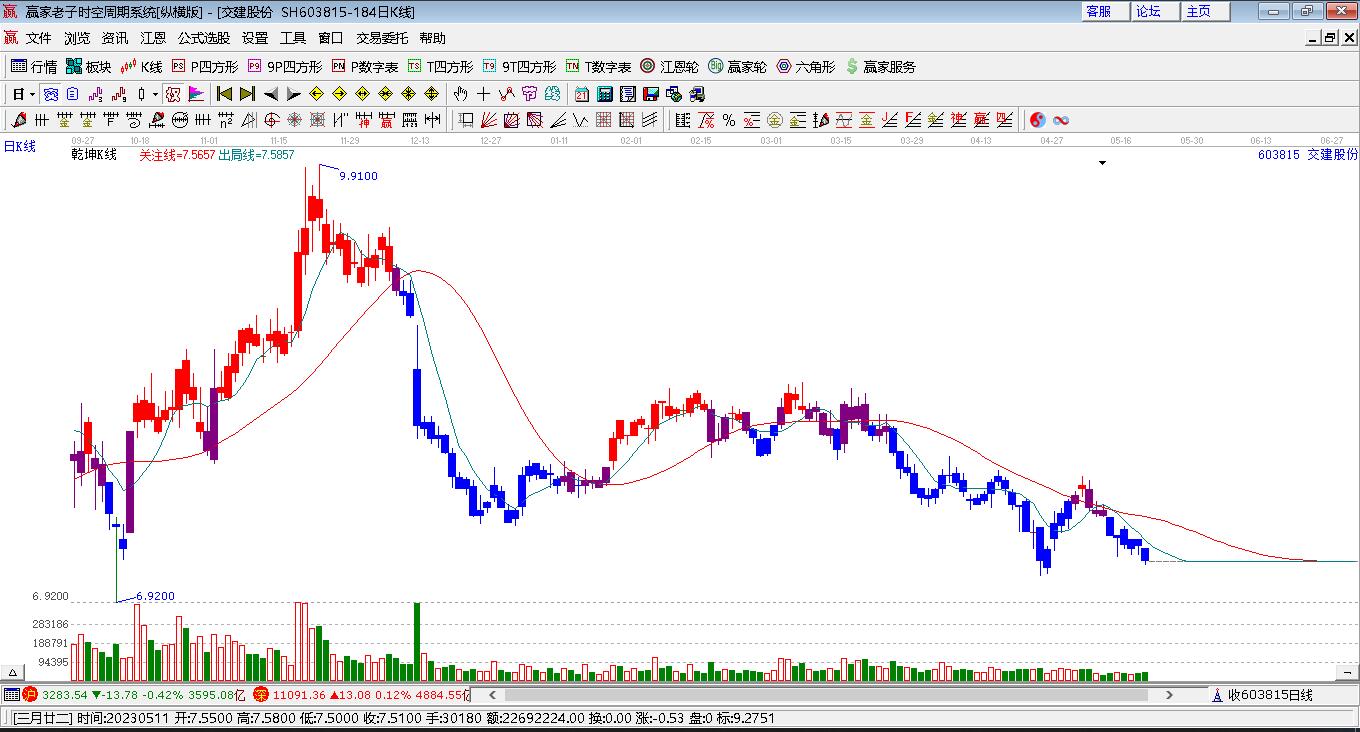Image resolution: width=1360 pixels, height=732 pixels.
Task: Click the 9.9100 high price label
Action: click(358, 176)
